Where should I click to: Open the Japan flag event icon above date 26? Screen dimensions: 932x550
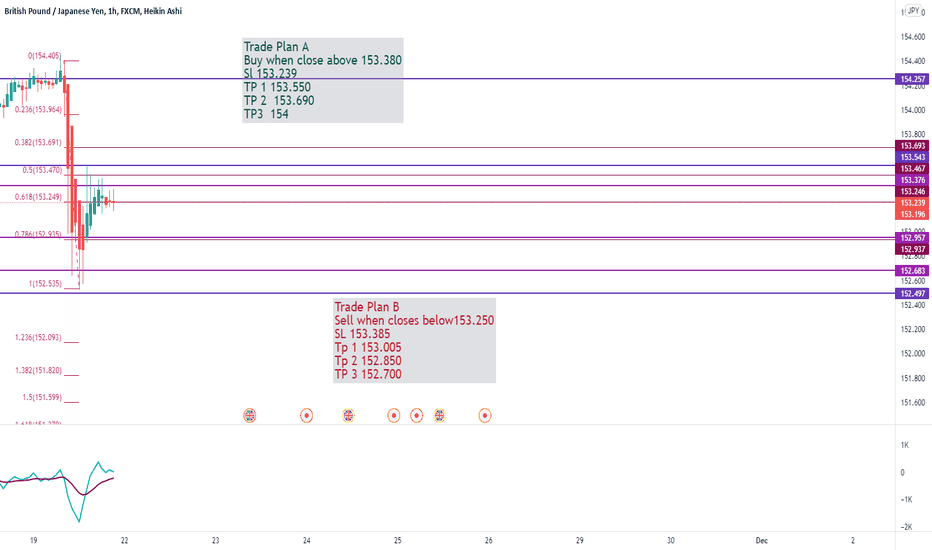coord(485,416)
